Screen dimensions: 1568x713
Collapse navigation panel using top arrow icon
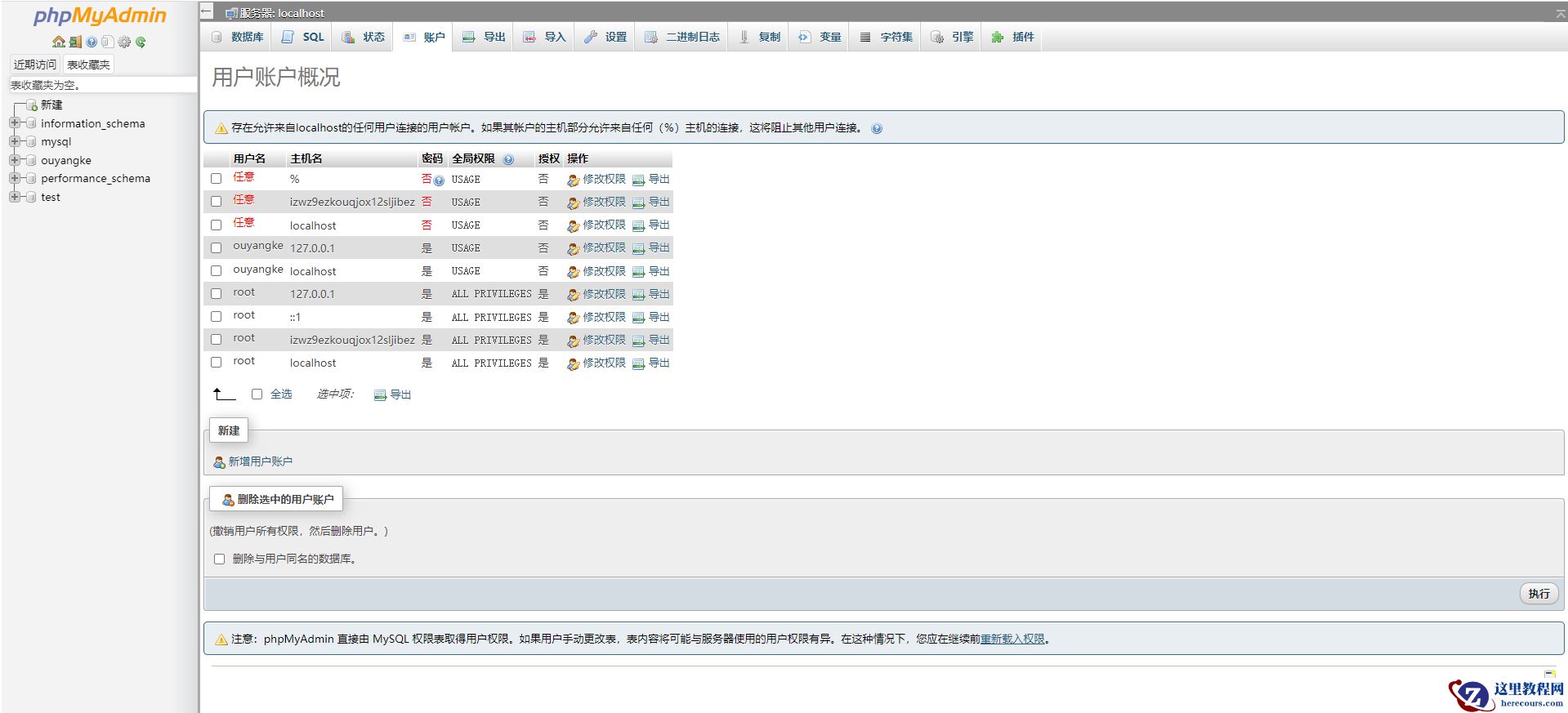[x=207, y=11]
